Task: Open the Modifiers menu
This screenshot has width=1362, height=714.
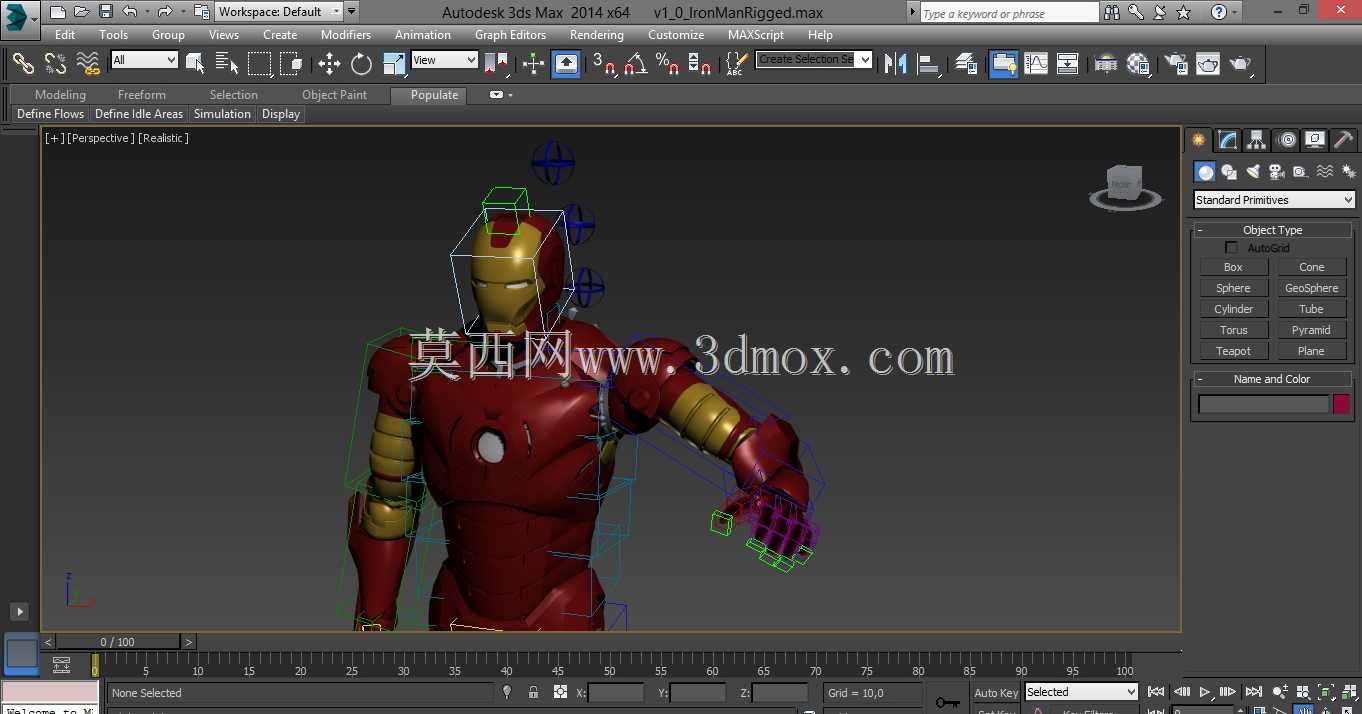Action: (346, 35)
